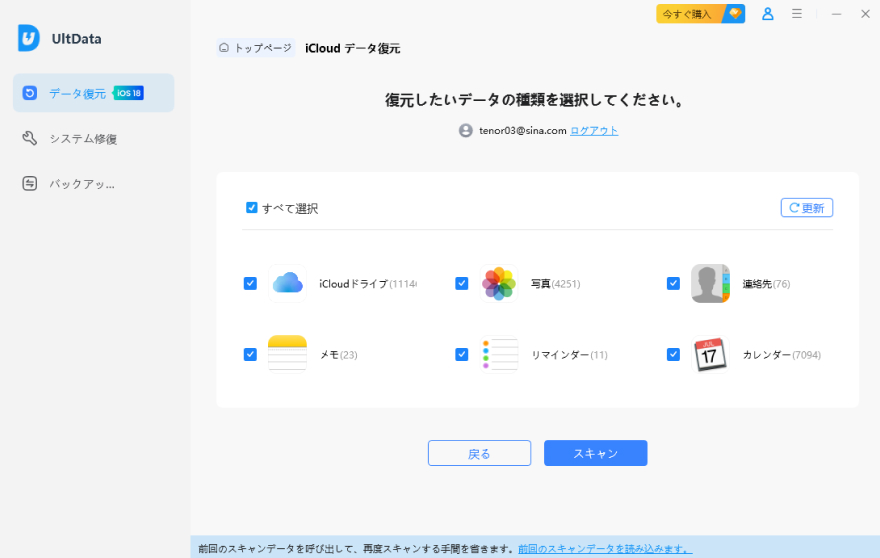Click the iCloud データ復元 page title
Image resolution: width=880 pixels, height=558 pixels.
352,48
